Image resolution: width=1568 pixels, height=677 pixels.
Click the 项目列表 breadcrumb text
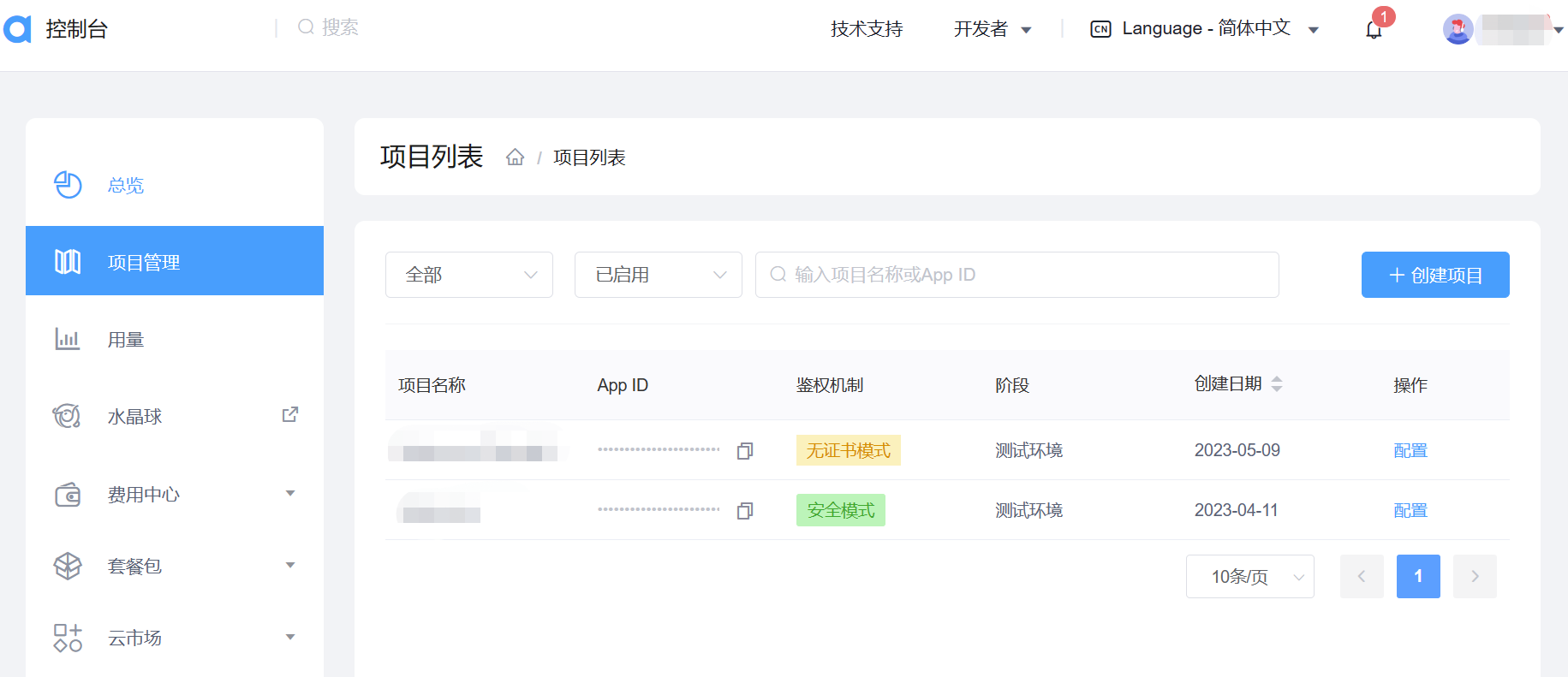[589, 157]
